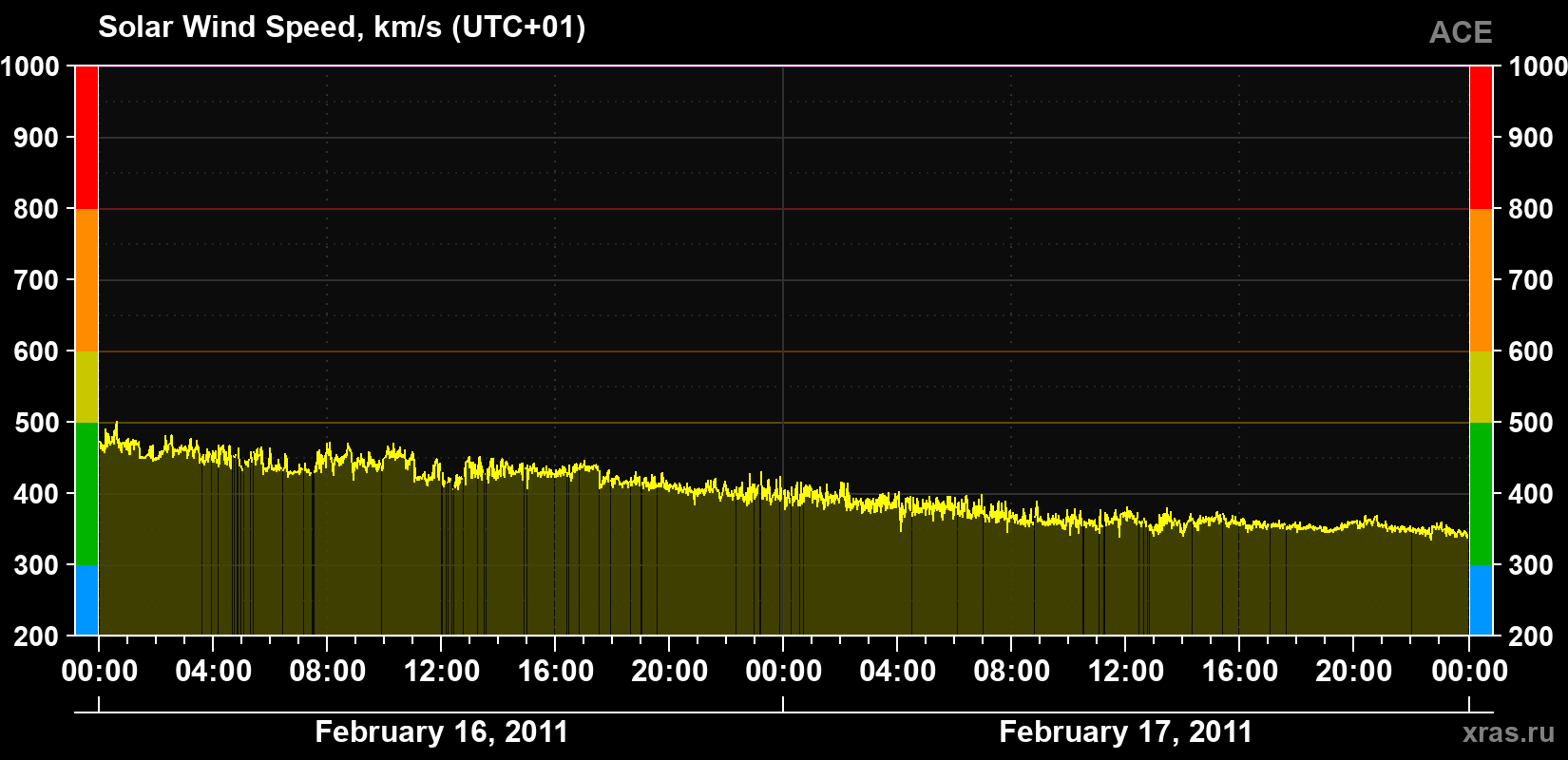Image resolution: width=1568 pixels, height=760 pixels.
Task: Click the 12:00 time marker on February 17
Action: pos(1125,671)
